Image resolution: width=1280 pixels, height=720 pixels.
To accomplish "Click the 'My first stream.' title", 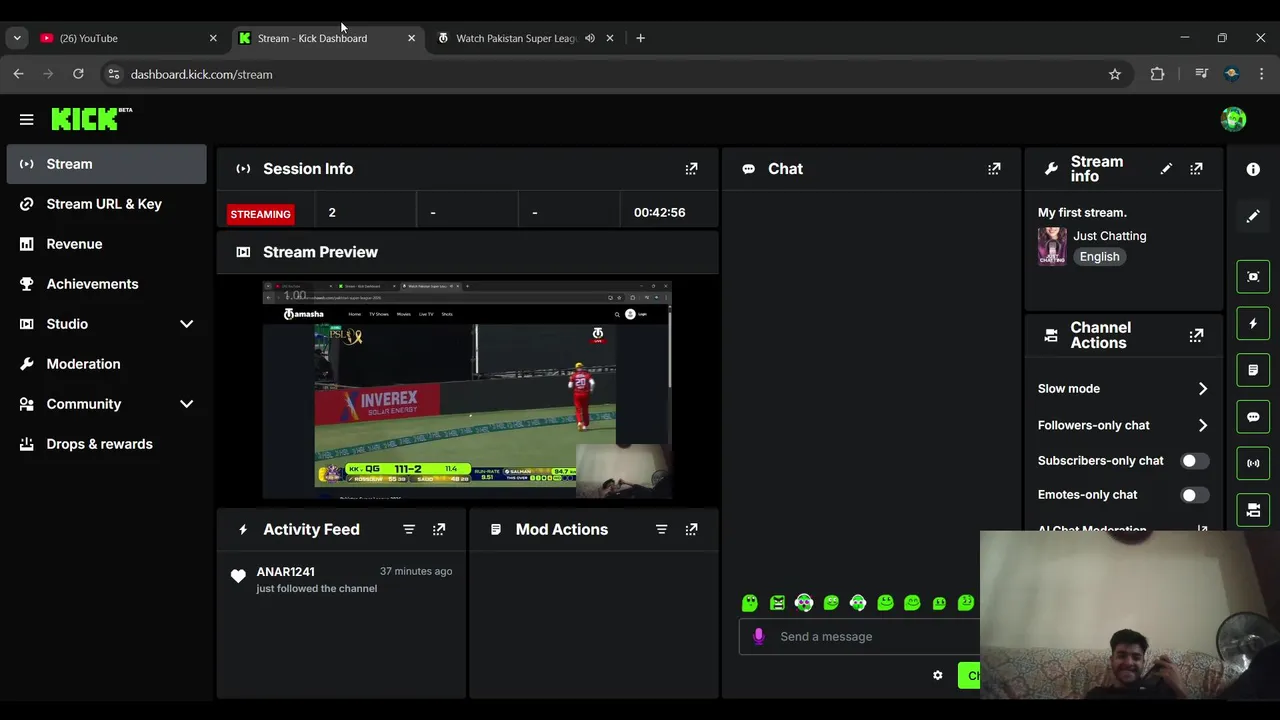I will pyautogui.click(x=1082, y=212).
